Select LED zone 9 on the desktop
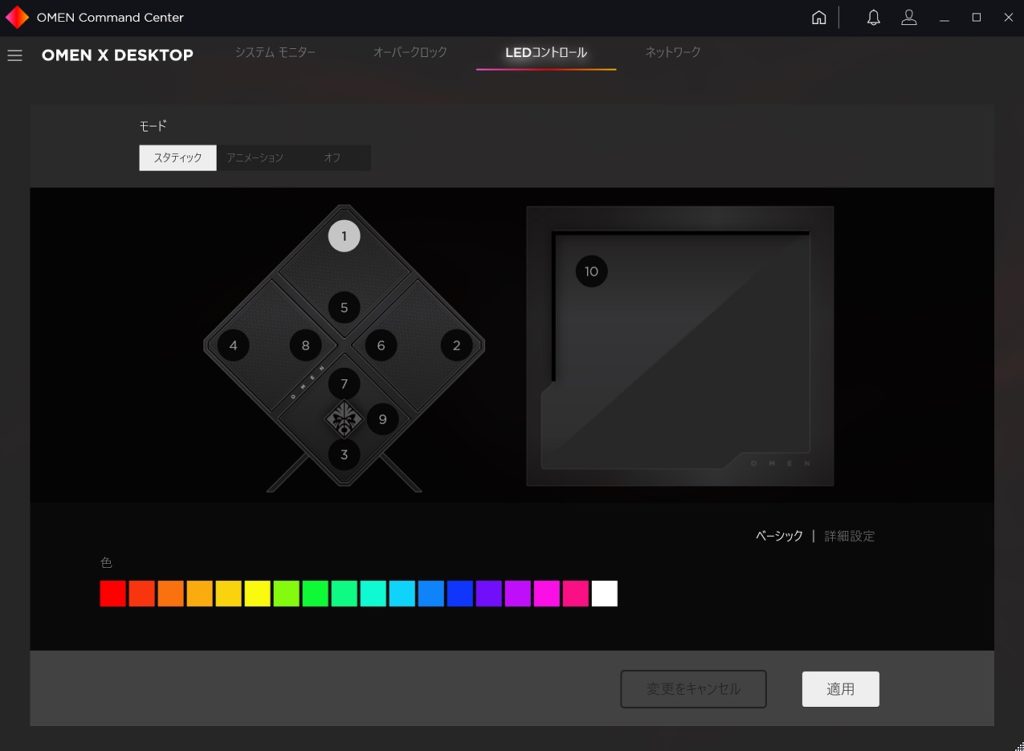The height and width of the screenshot is (751, 1024). 383,419
